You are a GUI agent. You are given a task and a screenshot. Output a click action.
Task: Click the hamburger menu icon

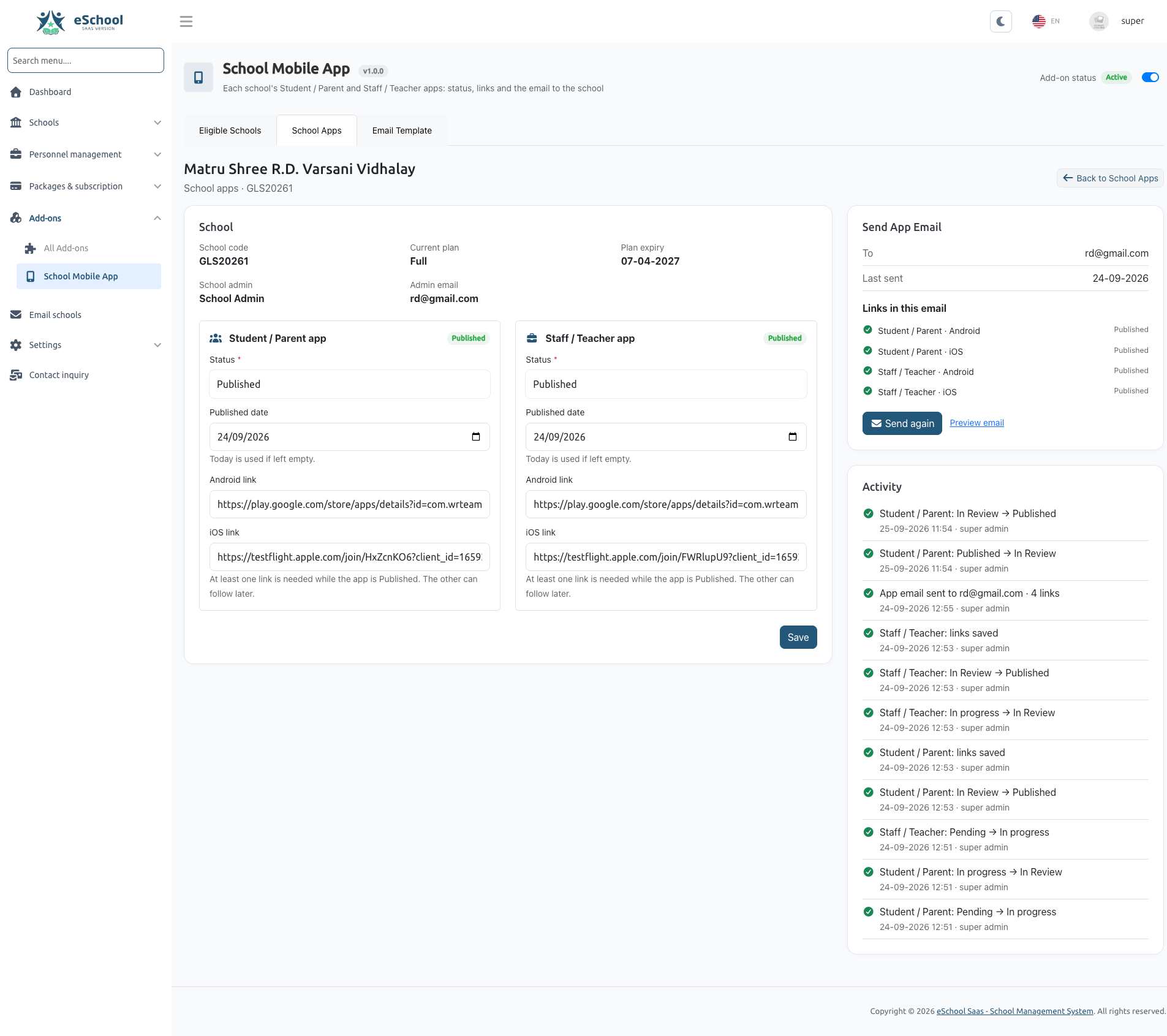[x=186, y=21]
